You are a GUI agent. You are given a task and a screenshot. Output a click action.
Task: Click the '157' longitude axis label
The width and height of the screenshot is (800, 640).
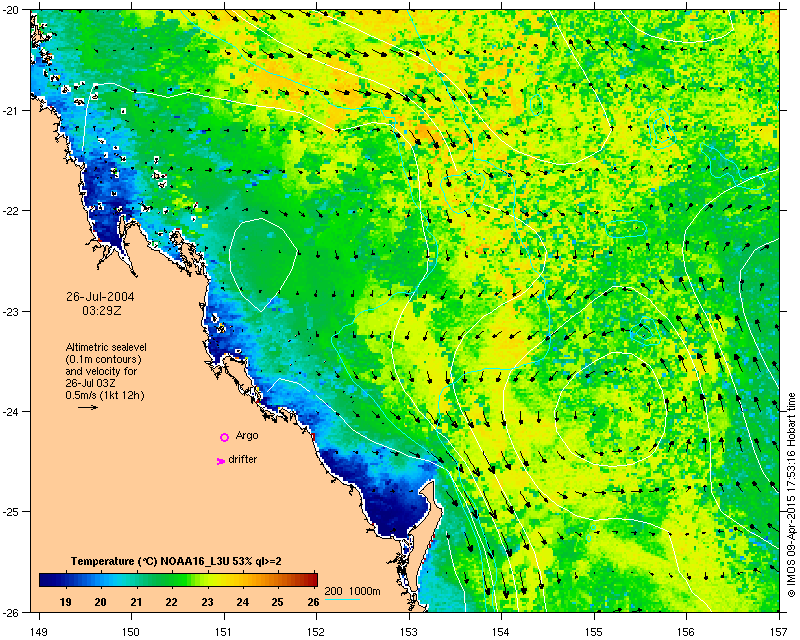click(x=779, y=632)
